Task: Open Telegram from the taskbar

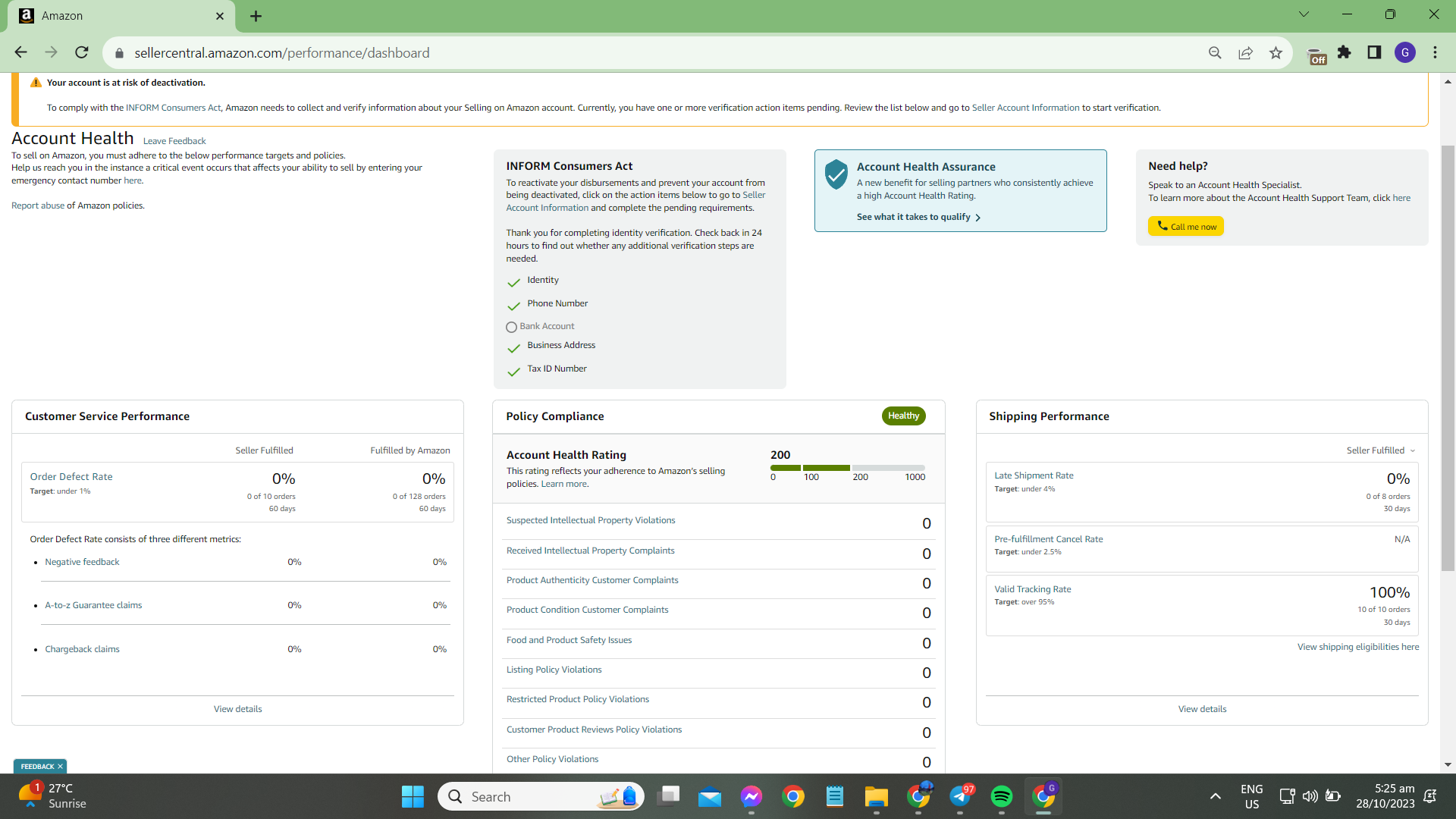Action: pyautogui.click(x=960, y=796)
